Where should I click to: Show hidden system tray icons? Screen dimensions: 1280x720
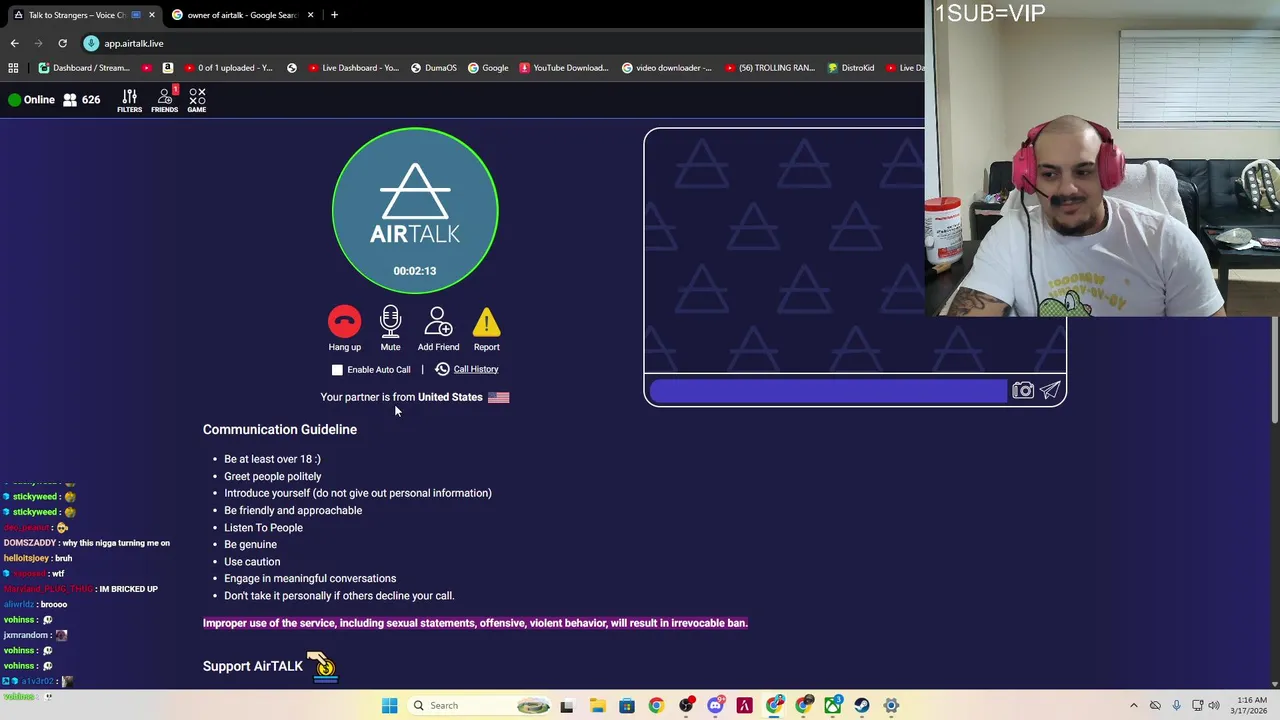[x=1133, y=706]
